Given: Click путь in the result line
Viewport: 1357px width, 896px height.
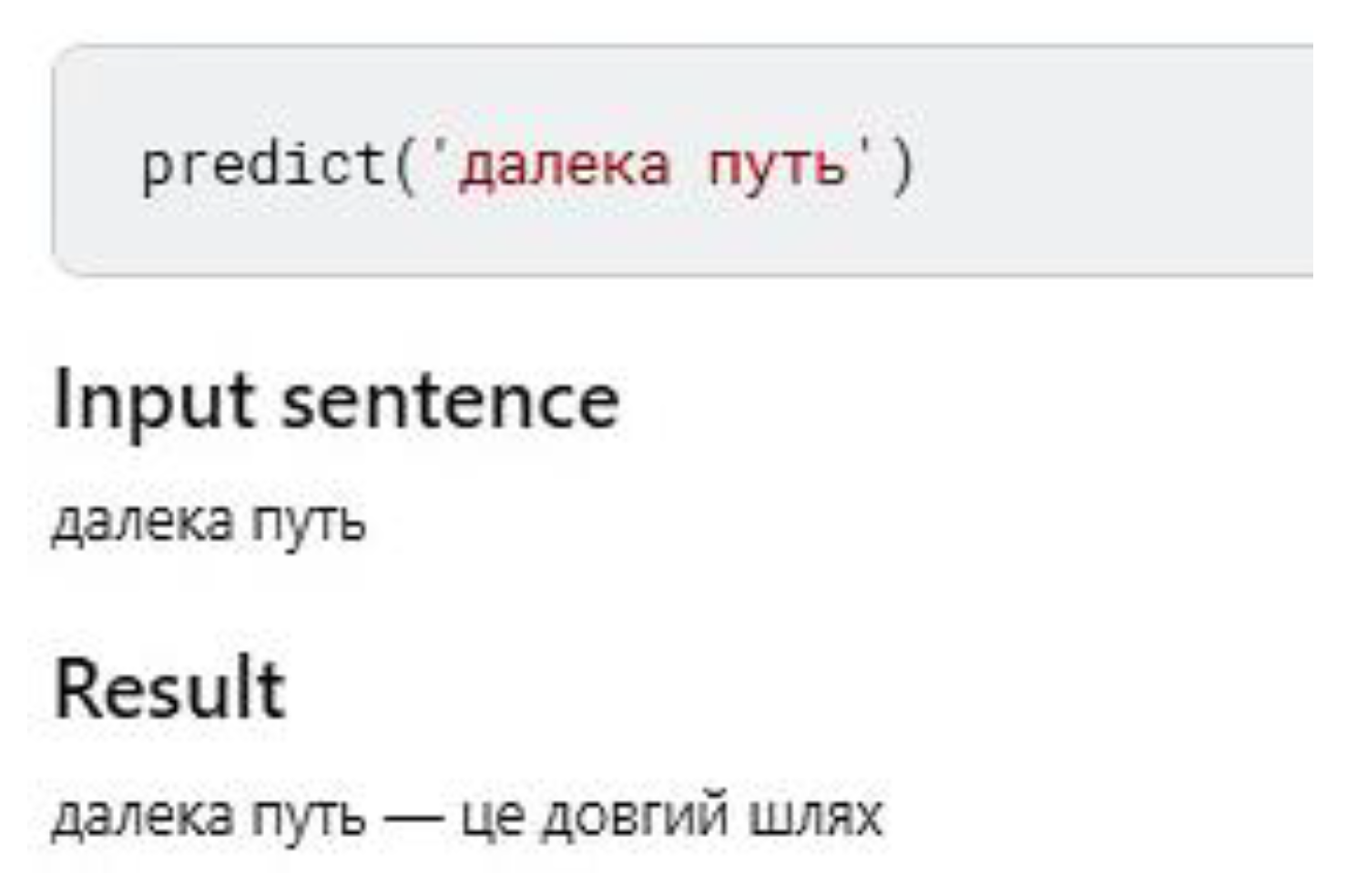Looking at the screenshot, I should pyautogui.click(x=308, y=815).
